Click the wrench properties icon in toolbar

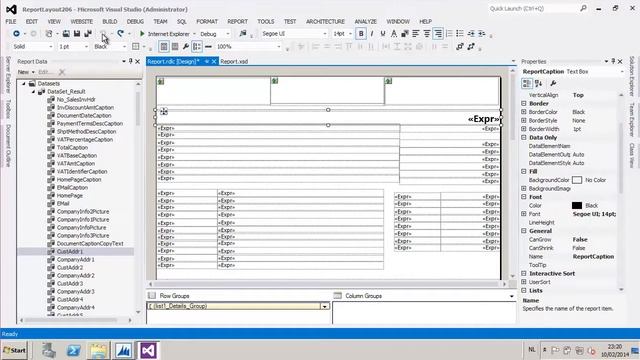pos(186,47)
